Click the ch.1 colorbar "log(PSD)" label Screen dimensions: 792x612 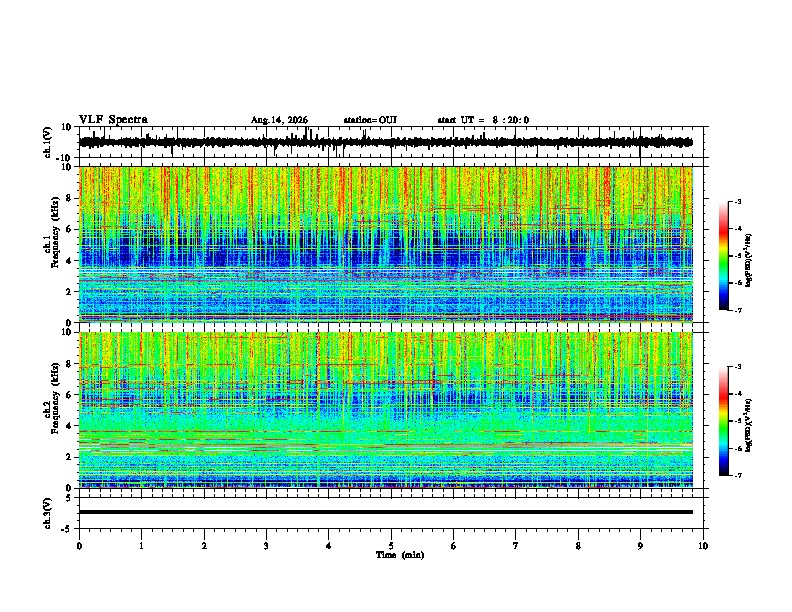[749, 260]
